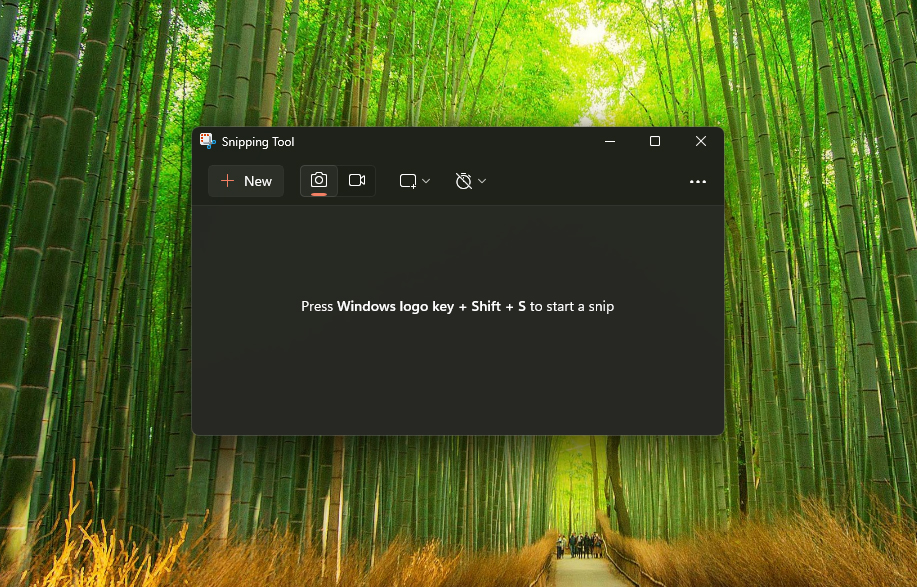Click the rectangle snipping shape icon
The image size is (917, 587).
[406, 181]
